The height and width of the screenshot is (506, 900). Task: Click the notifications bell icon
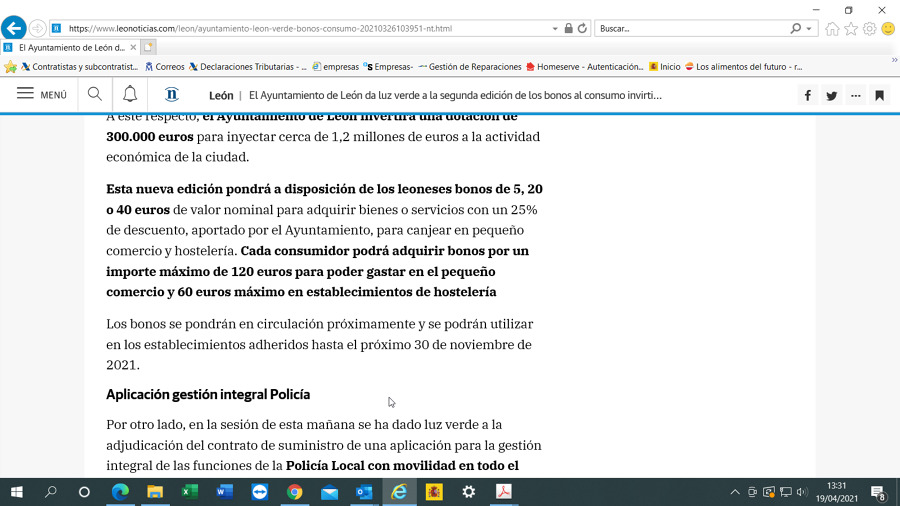tap(130, 95)
